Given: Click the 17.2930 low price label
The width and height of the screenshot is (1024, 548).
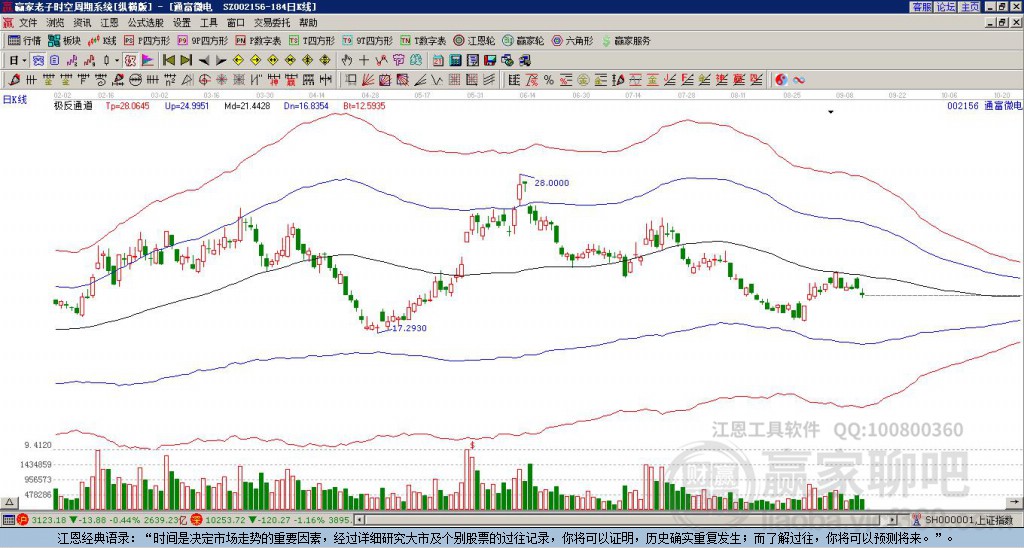Looking at the screenshot, I should [x=408, y=328].
